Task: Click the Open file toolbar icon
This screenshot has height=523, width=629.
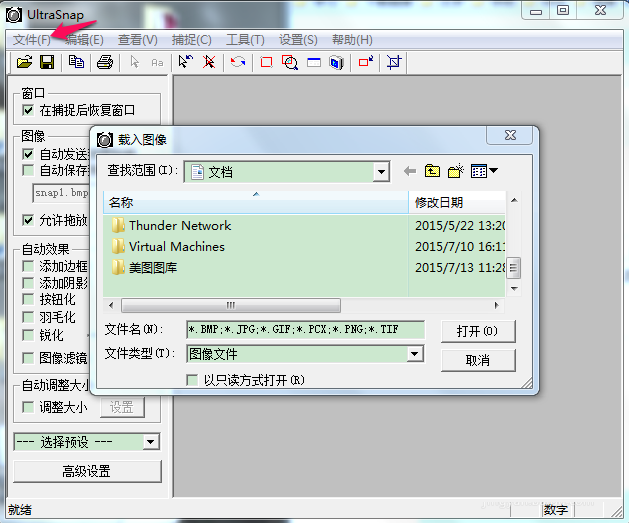Action: 24,62
